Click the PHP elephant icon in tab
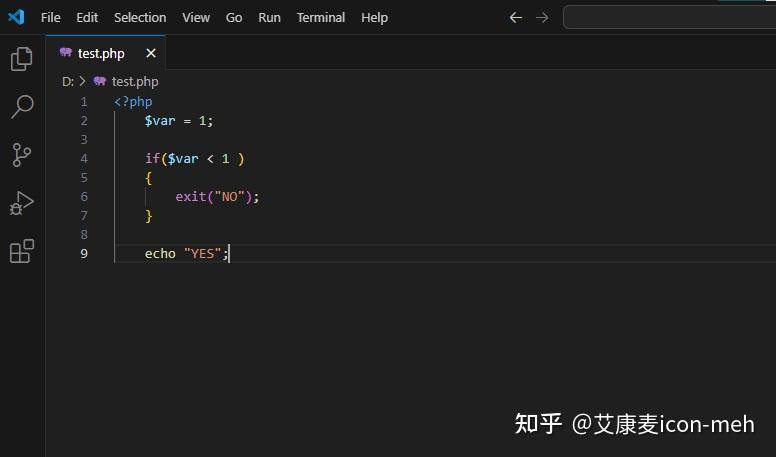This screenshot has height=457, width=776. click(x=66, y=52)
